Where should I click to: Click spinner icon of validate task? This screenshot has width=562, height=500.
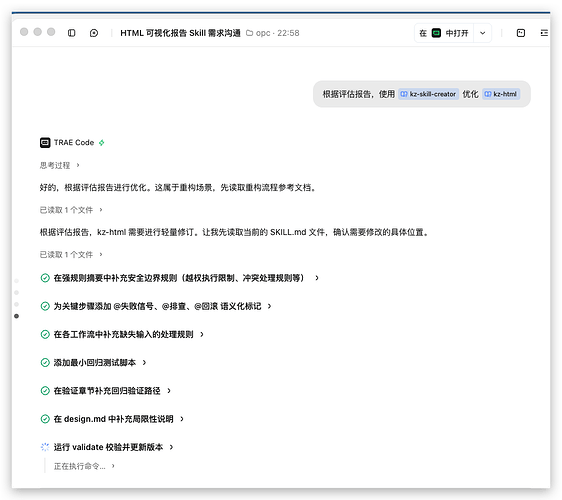point(45,447)
